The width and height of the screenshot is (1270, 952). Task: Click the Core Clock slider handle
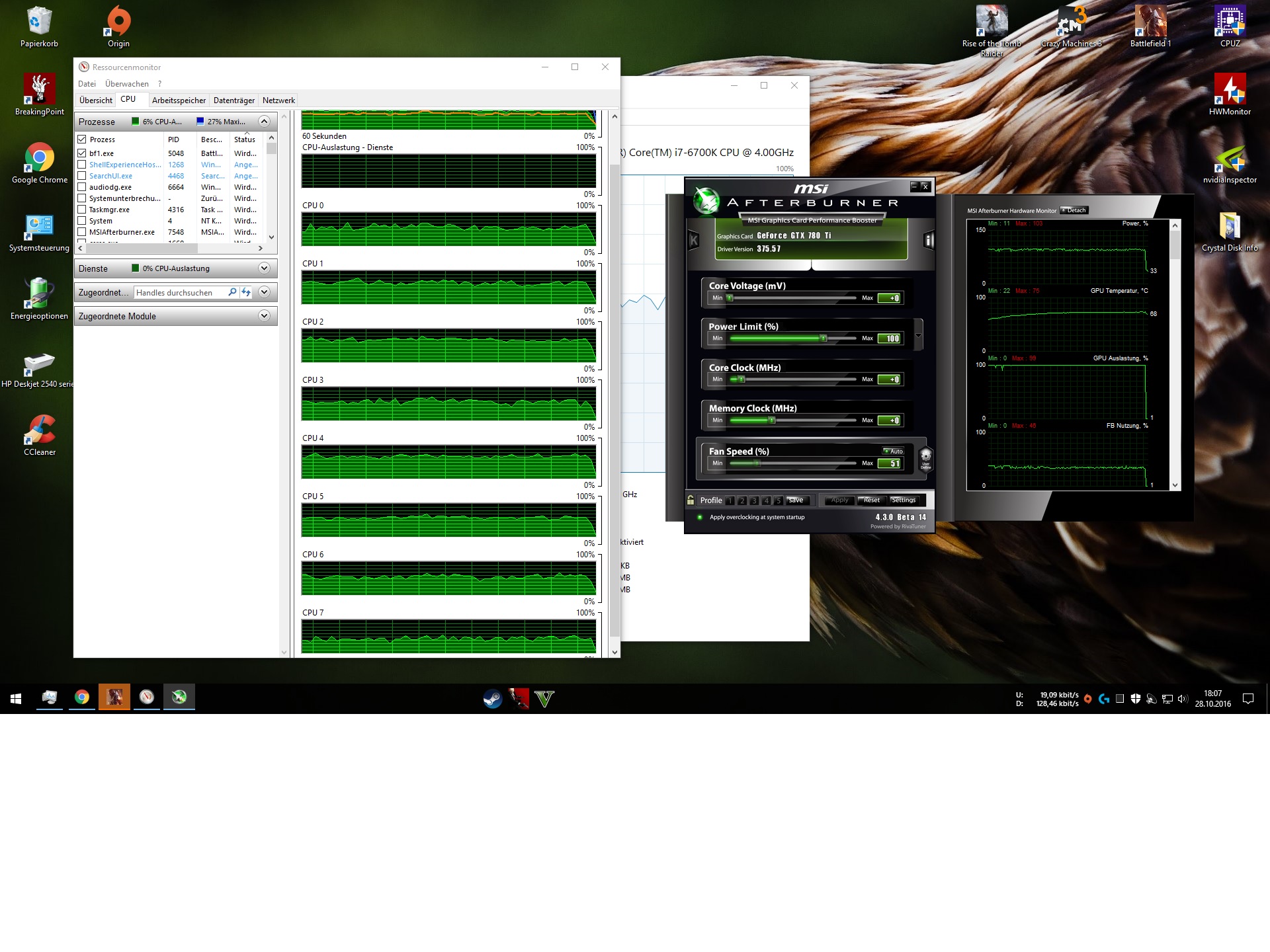pyautogui.click(x=741, y=379)
